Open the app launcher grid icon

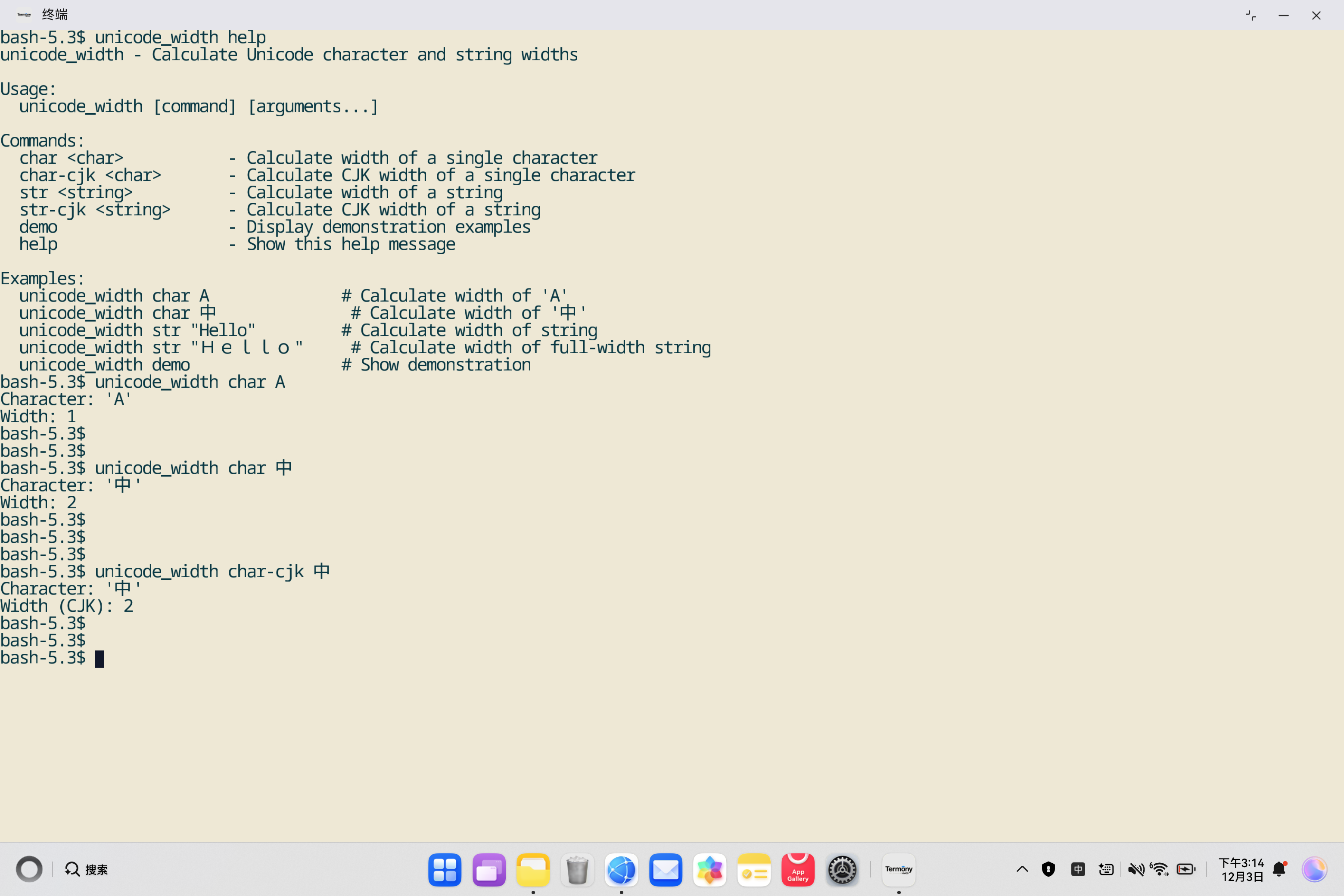pyautogui.click(x=445, y=870)
